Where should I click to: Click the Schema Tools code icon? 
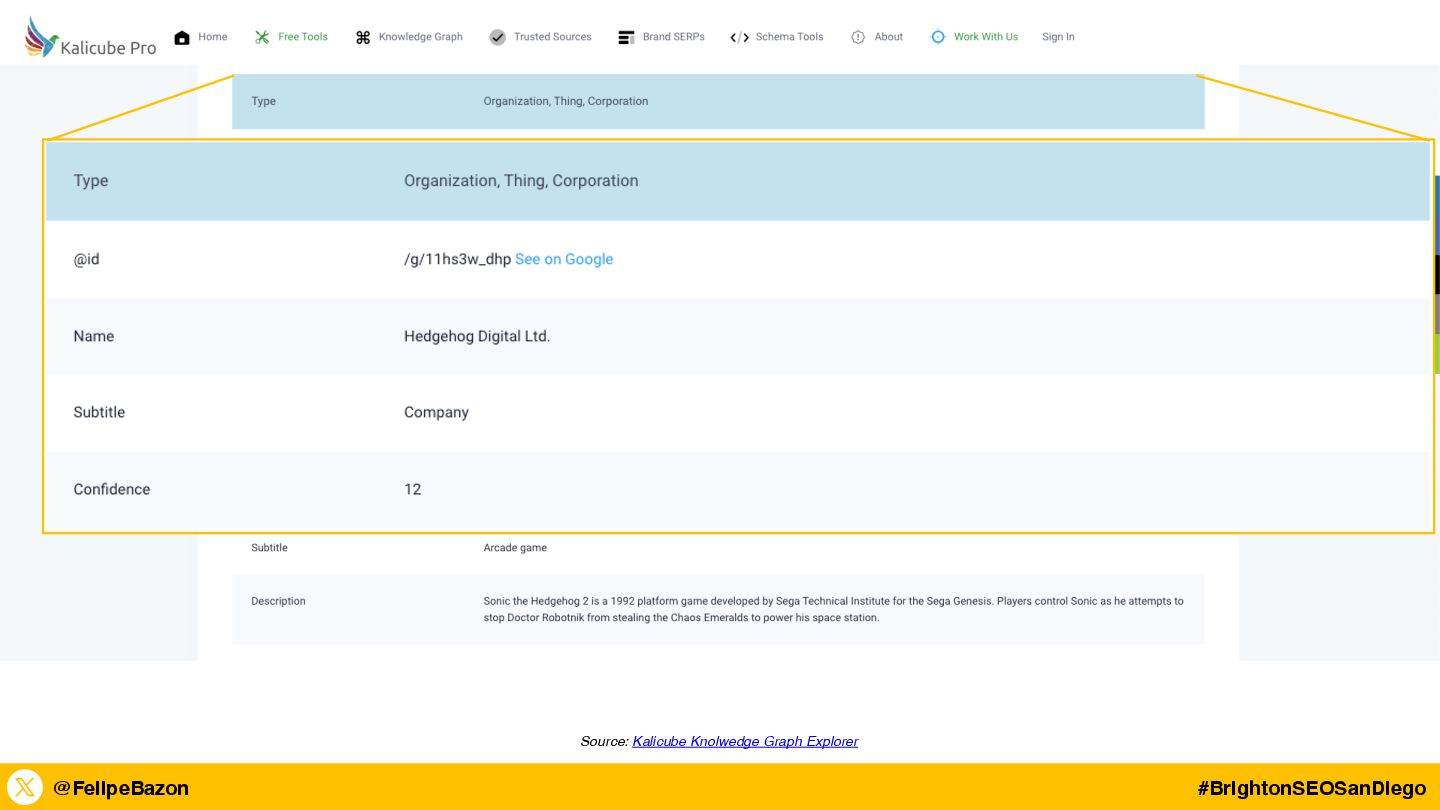[x=739, y=37]
